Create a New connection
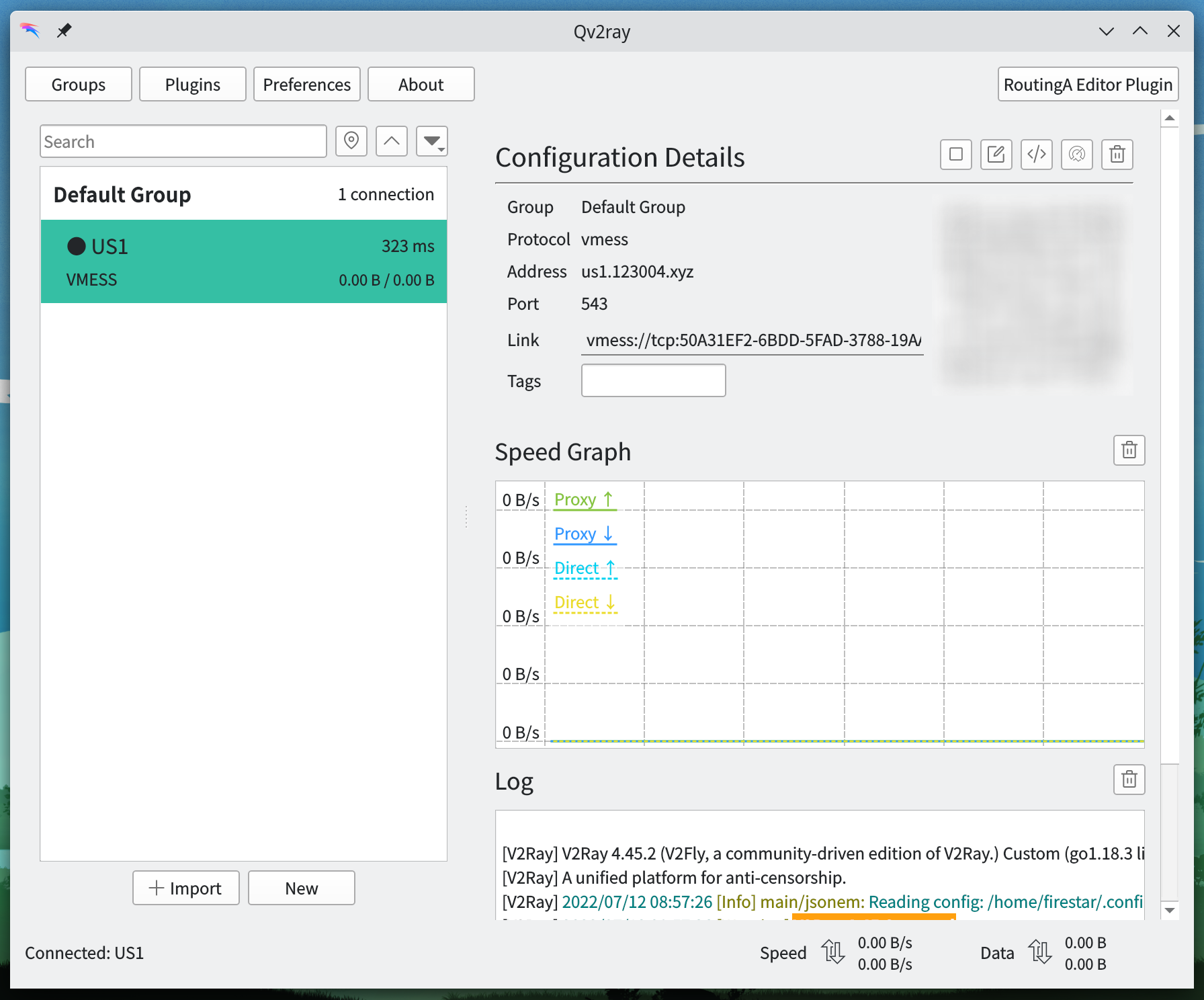The width and height of the screenshot is (1204, 1000). (302, 888)
